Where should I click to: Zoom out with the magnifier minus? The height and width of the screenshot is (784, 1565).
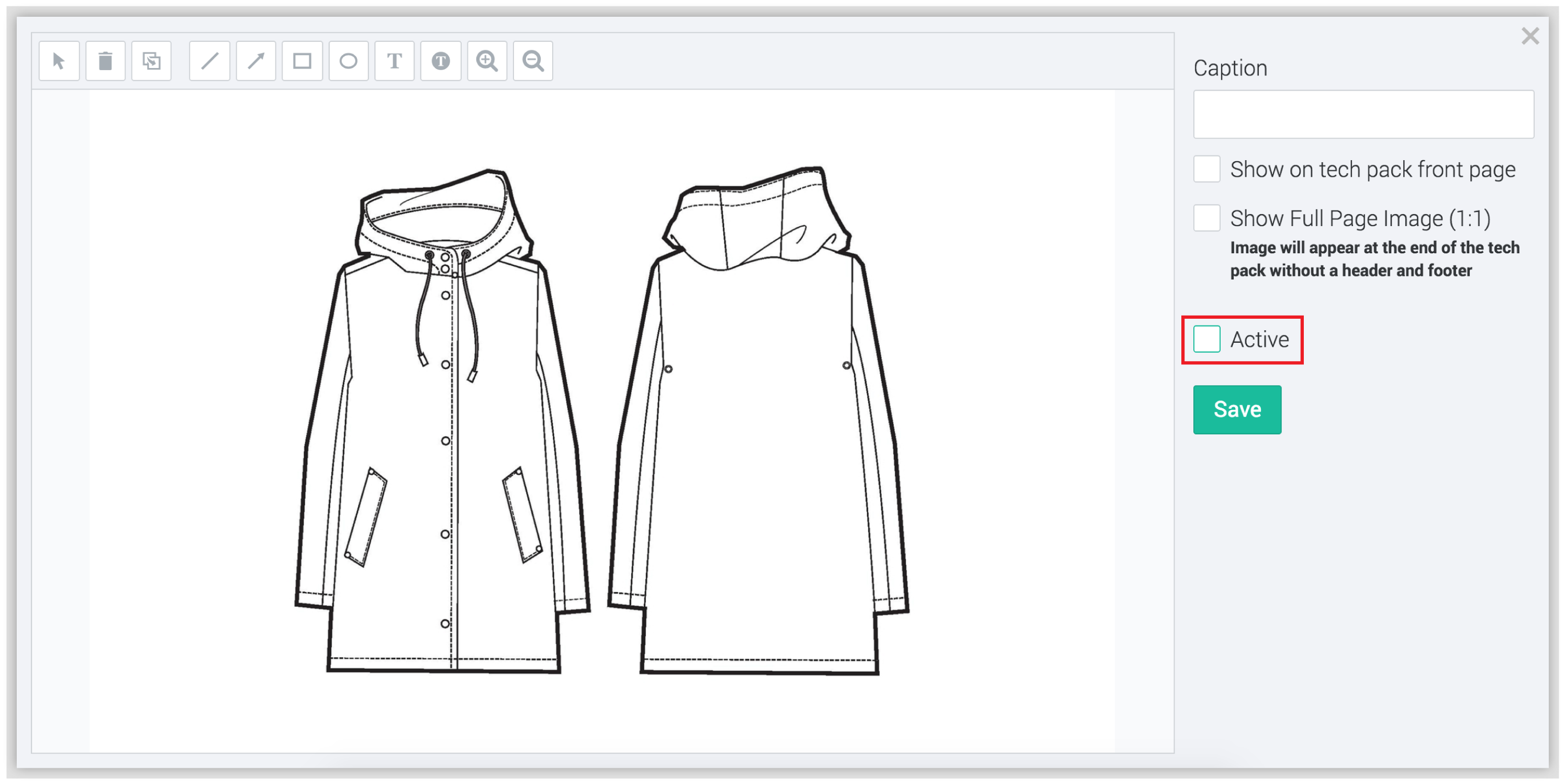click(533, 61)
